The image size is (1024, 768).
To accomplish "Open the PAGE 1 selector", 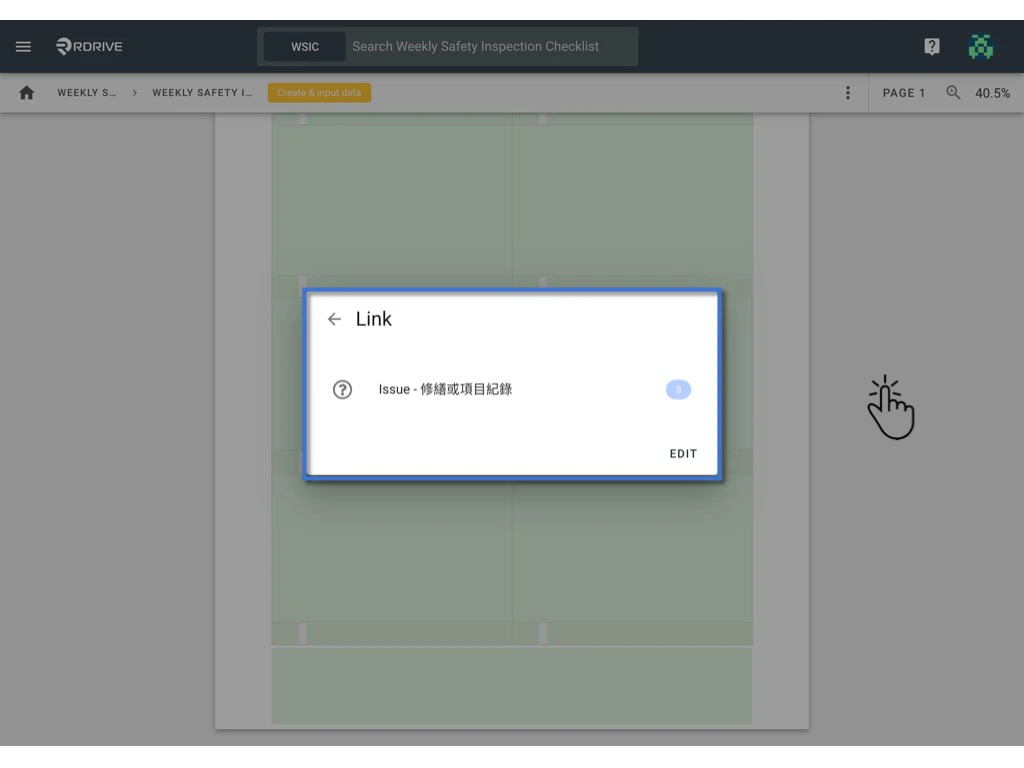I will [904, 92].
